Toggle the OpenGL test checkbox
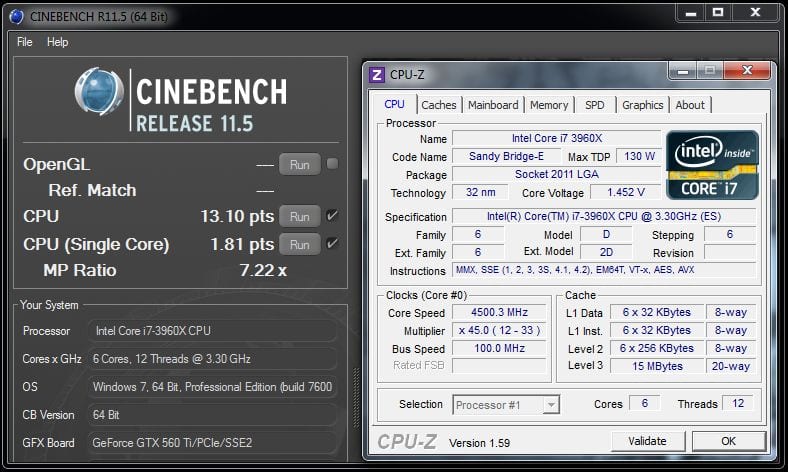Image resolution: width=788 pixels, height=472 pixels. pos(333,164)
